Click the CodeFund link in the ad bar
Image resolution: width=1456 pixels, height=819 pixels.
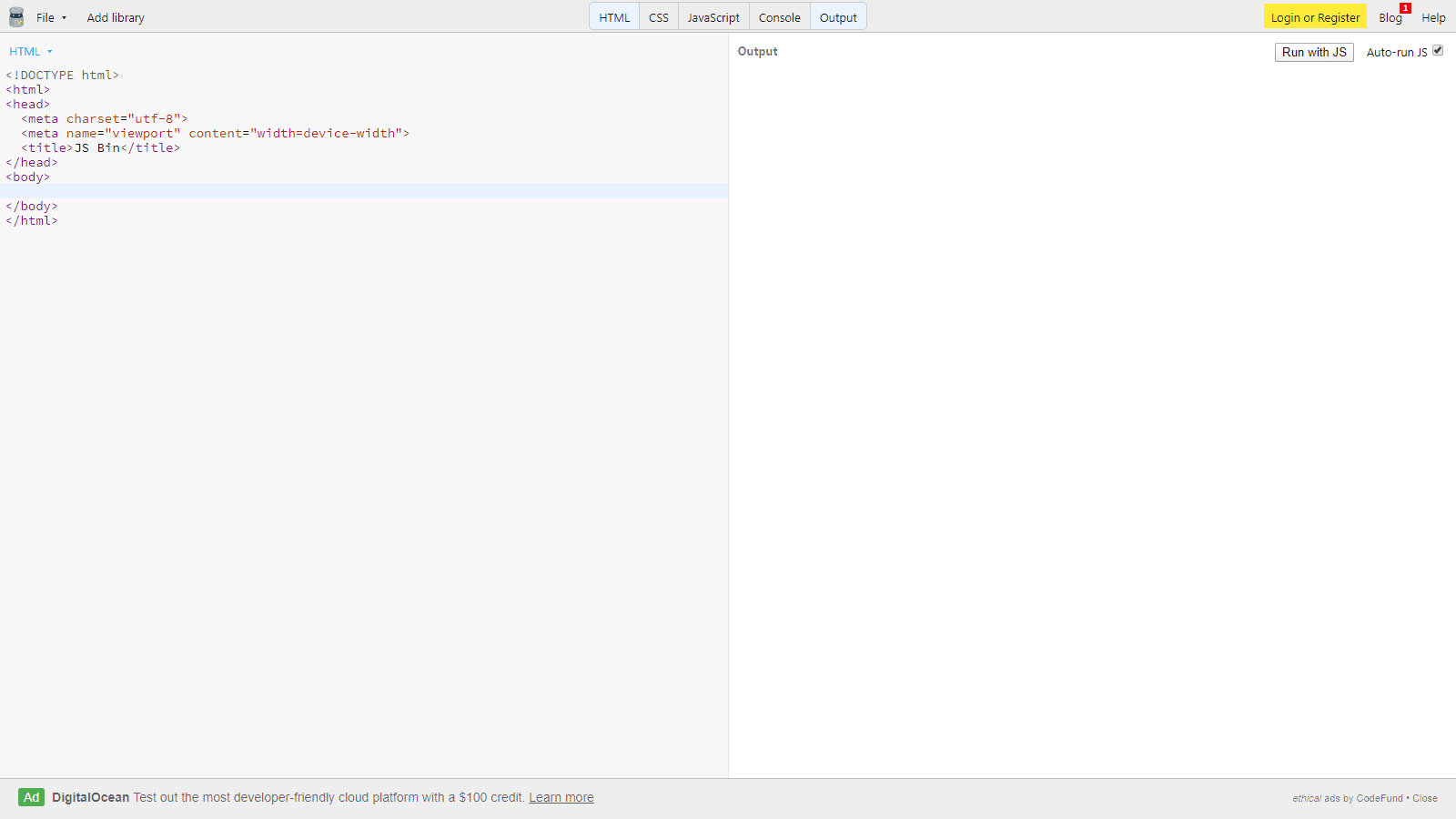point(1379,798)
